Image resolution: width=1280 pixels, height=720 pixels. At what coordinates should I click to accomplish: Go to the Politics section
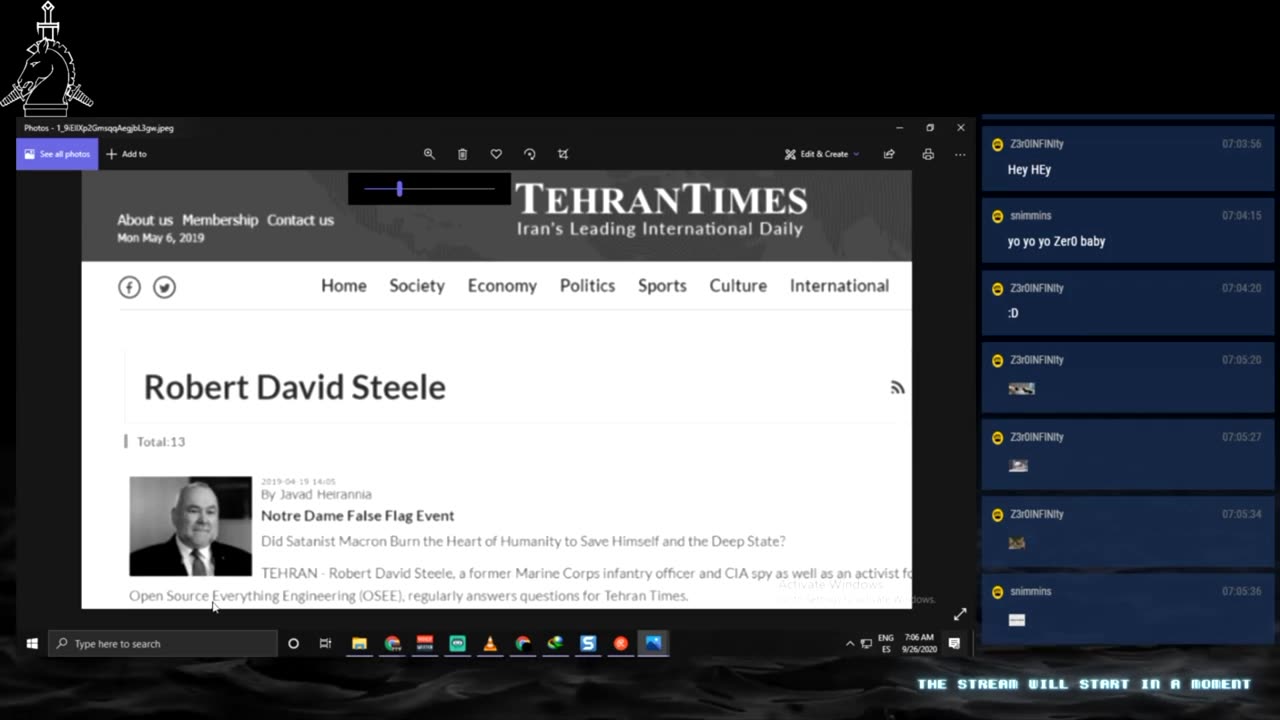[x=587, y=286]
